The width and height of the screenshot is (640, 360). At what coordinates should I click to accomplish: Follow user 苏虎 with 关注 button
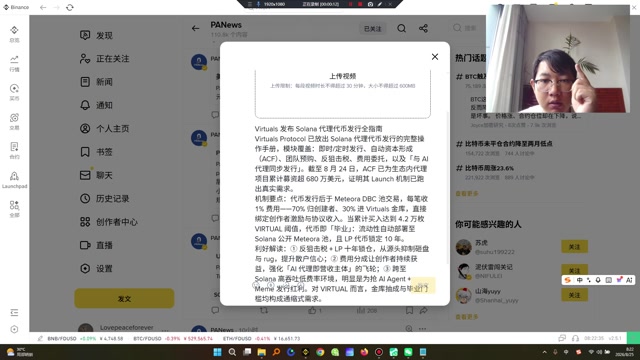(574, 247)
